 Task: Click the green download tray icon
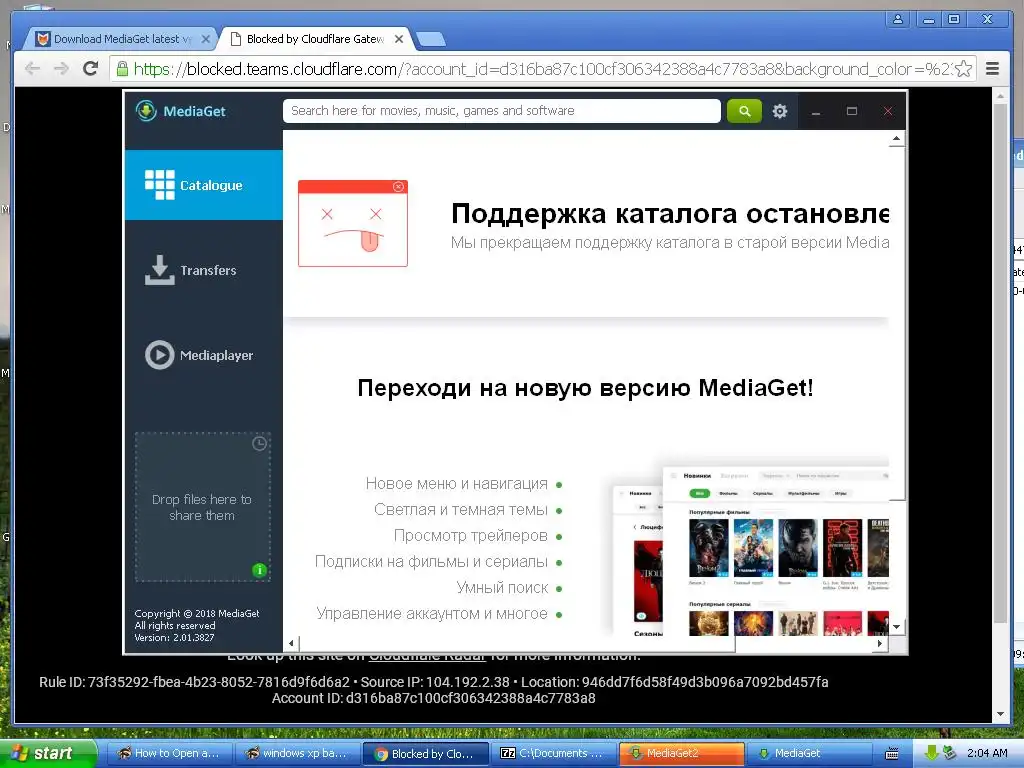click(931, 753)
